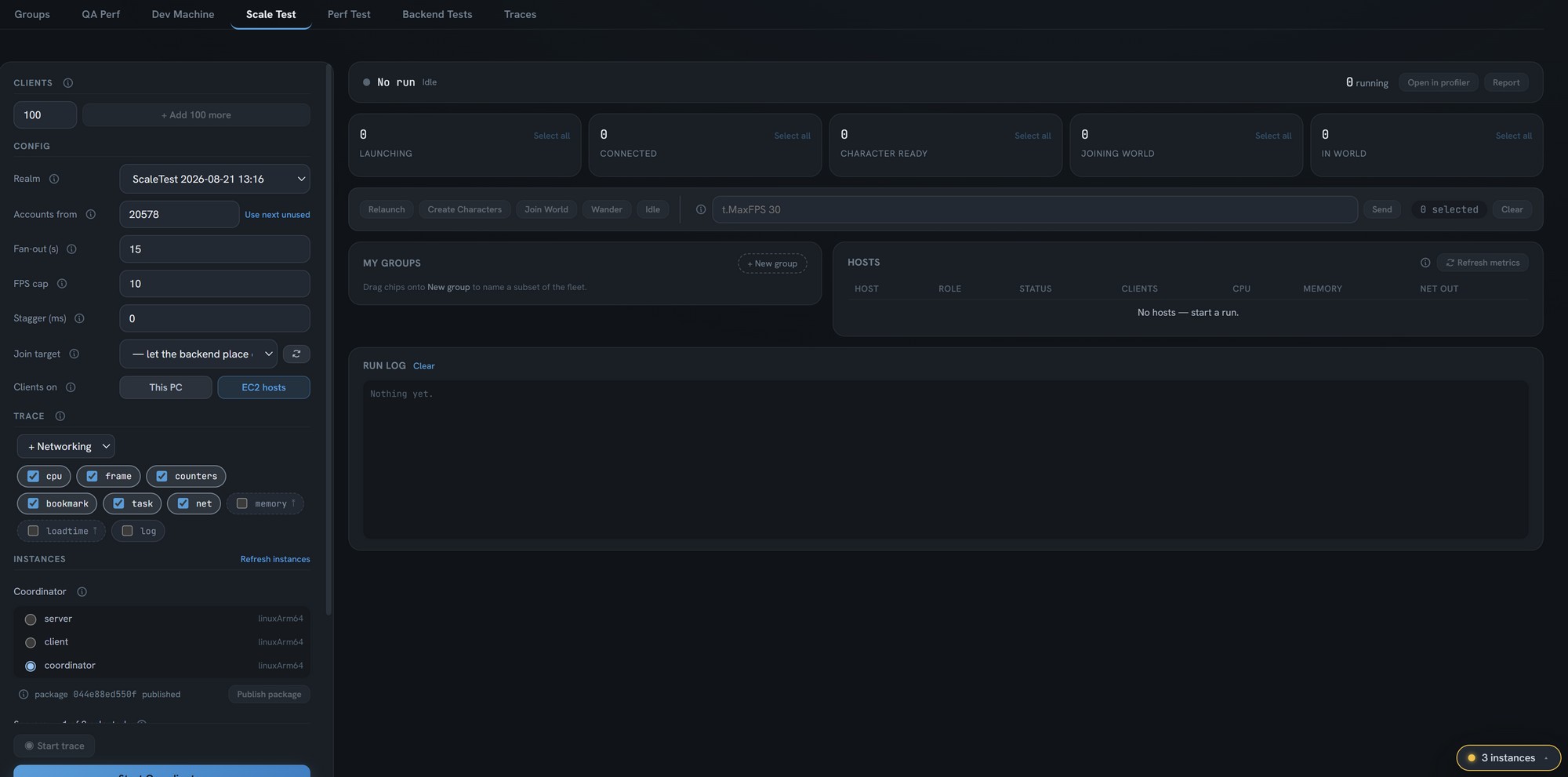Open info icon before command input field
Screen dimensions: 1568x777
[x=701, y=209]
